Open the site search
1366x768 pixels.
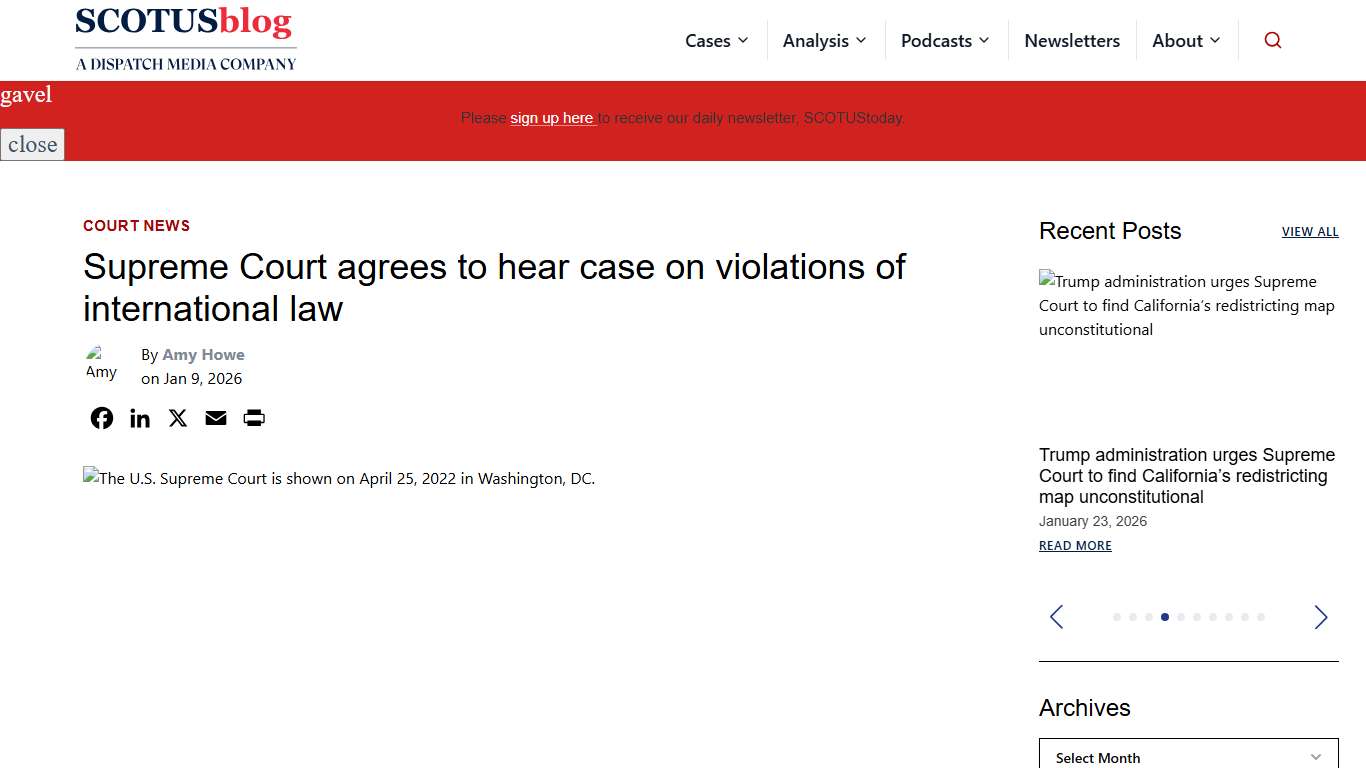[x=1272, y=40]
